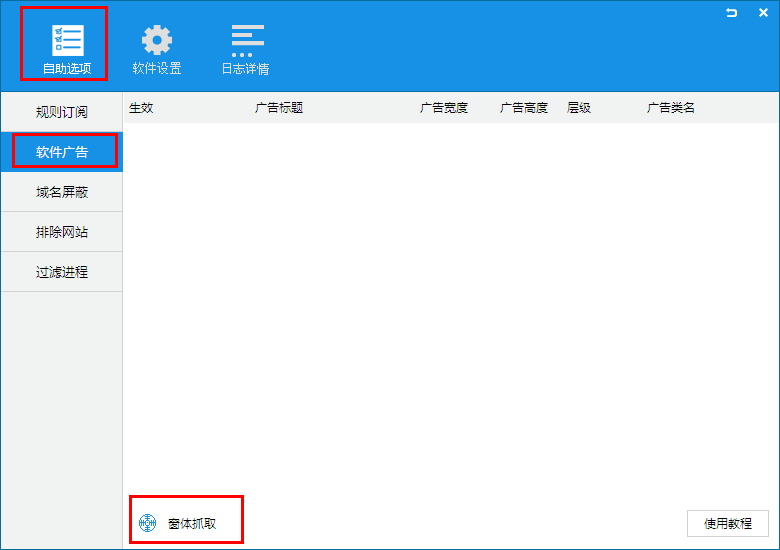780x550 pixels.
Task: Click the back arrow icon in title bar
Action: point(731,13)
